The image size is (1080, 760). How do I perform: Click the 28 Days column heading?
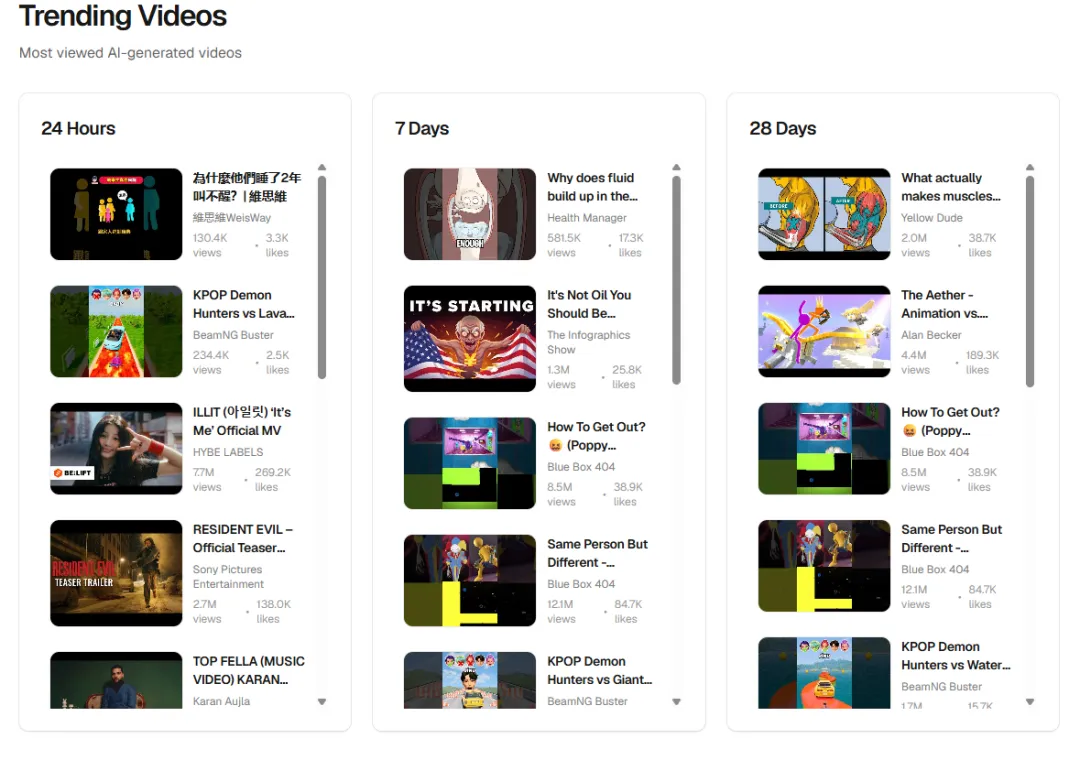tap(782, 129)
